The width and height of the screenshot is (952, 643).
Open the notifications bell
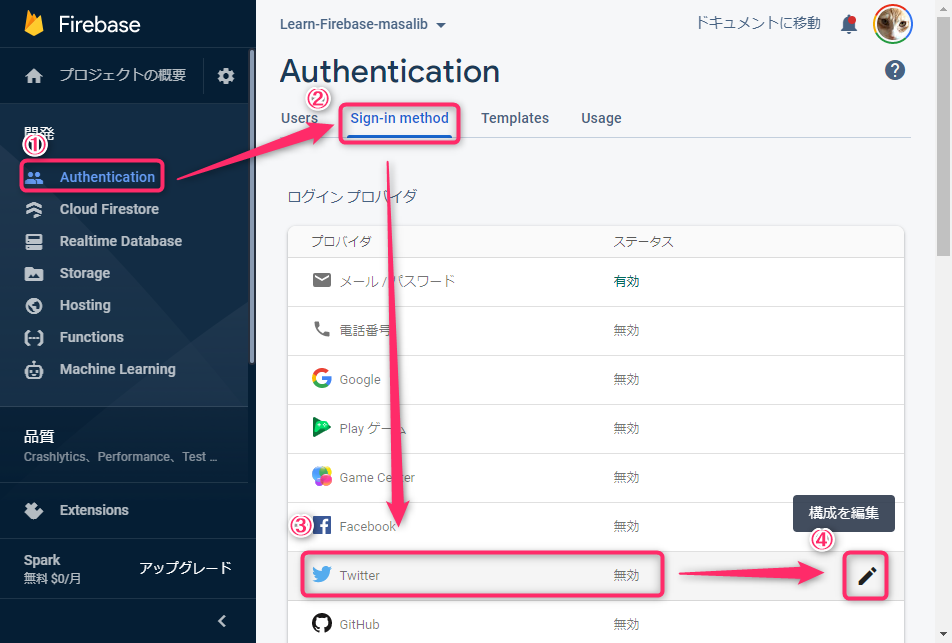coord(849,24)
